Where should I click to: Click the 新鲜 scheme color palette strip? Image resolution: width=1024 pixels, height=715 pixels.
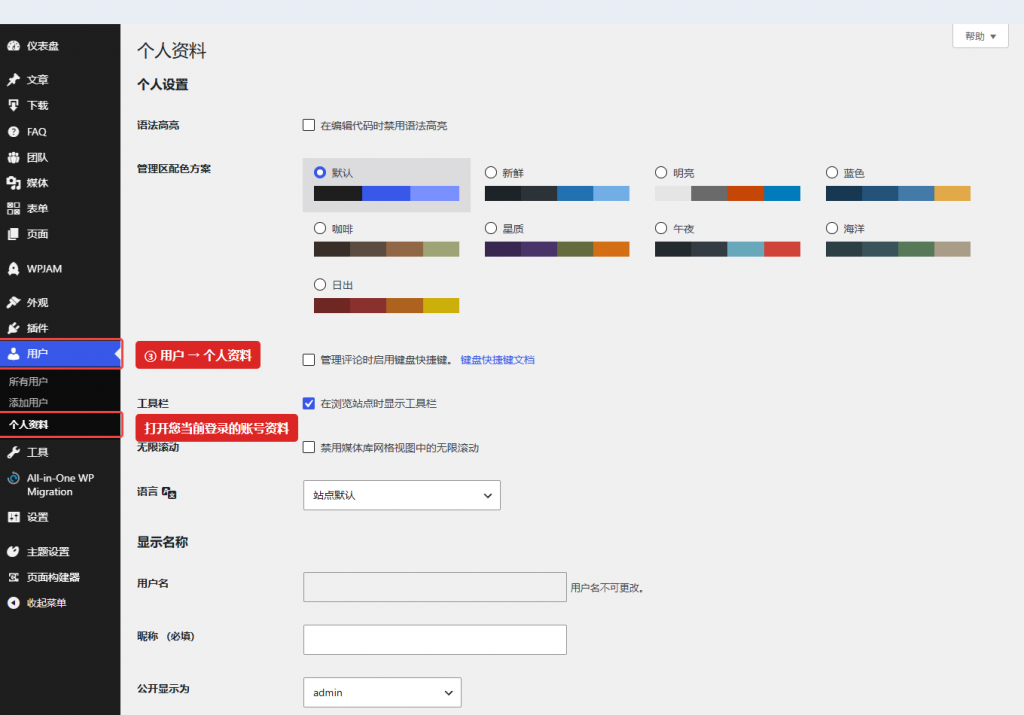click(x=557, y=193)
